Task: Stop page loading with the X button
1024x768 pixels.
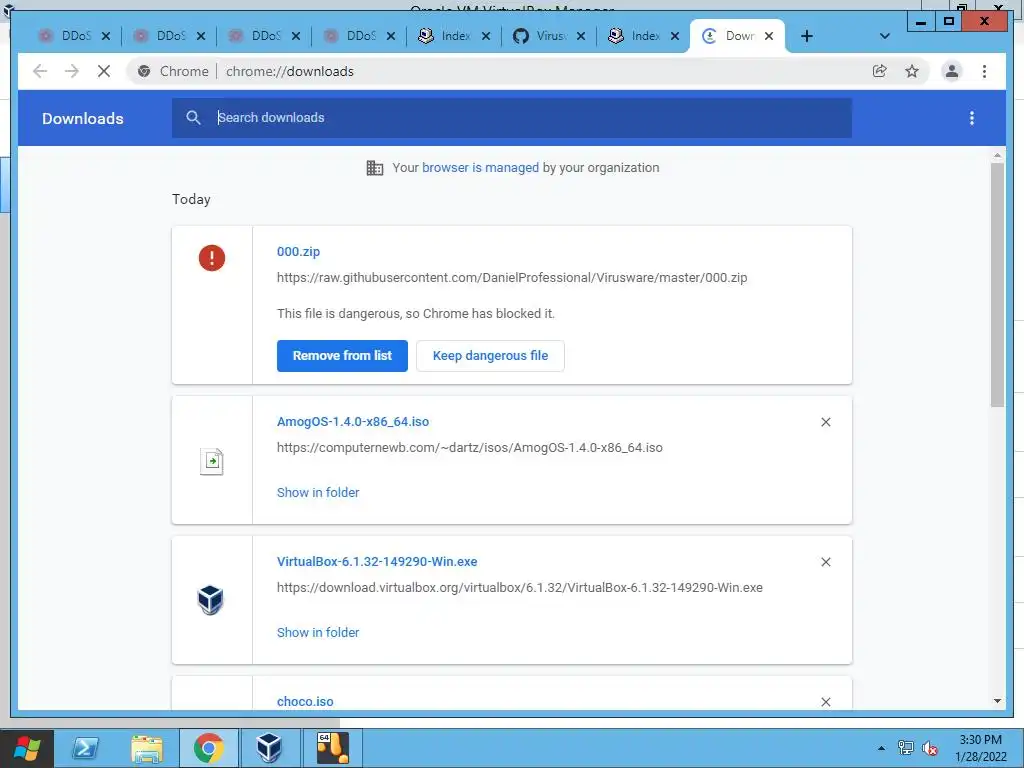Action: point(104,71)
